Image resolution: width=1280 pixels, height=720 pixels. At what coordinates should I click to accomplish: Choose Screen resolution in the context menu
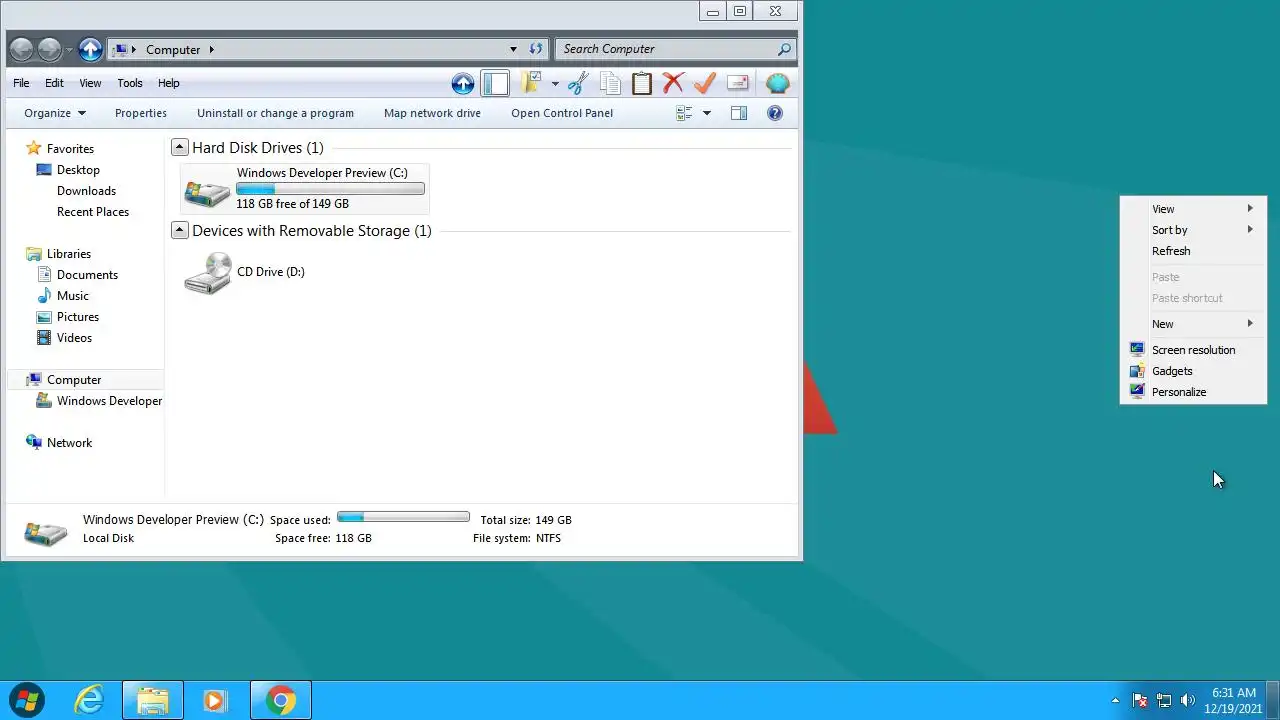pos(1193,350)
